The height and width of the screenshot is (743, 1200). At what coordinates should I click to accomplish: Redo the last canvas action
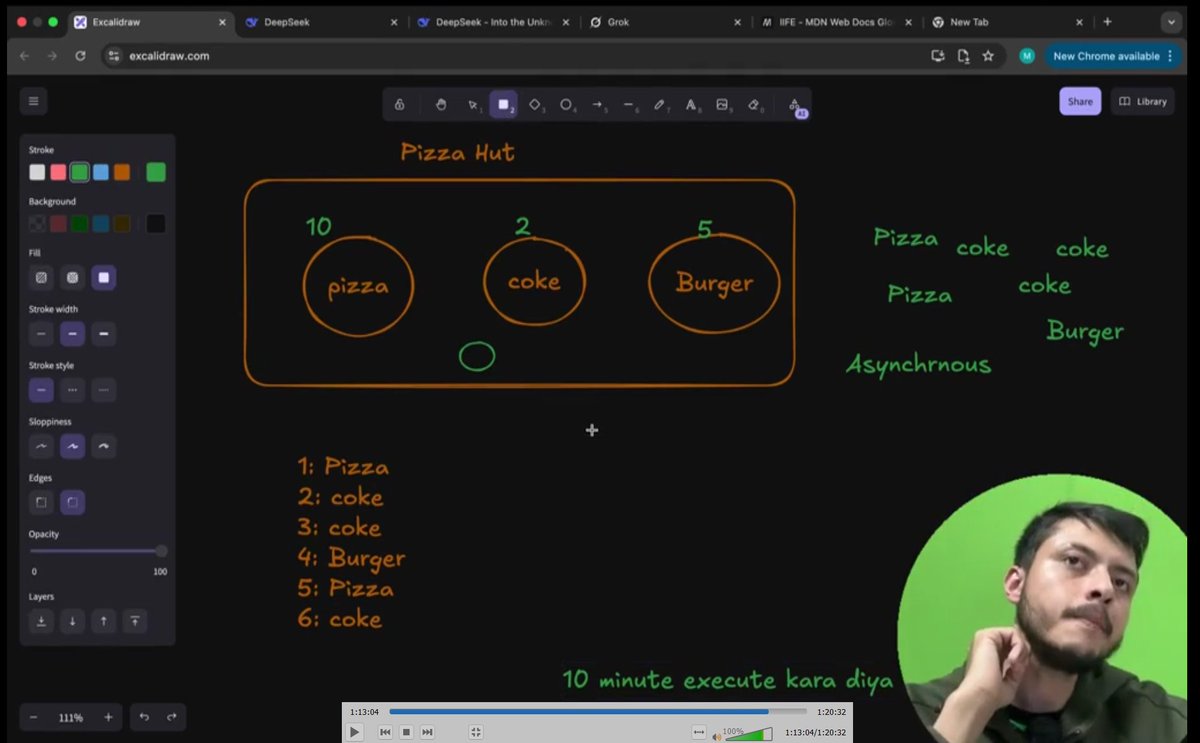pyautogui.click(x=172, y=717)
